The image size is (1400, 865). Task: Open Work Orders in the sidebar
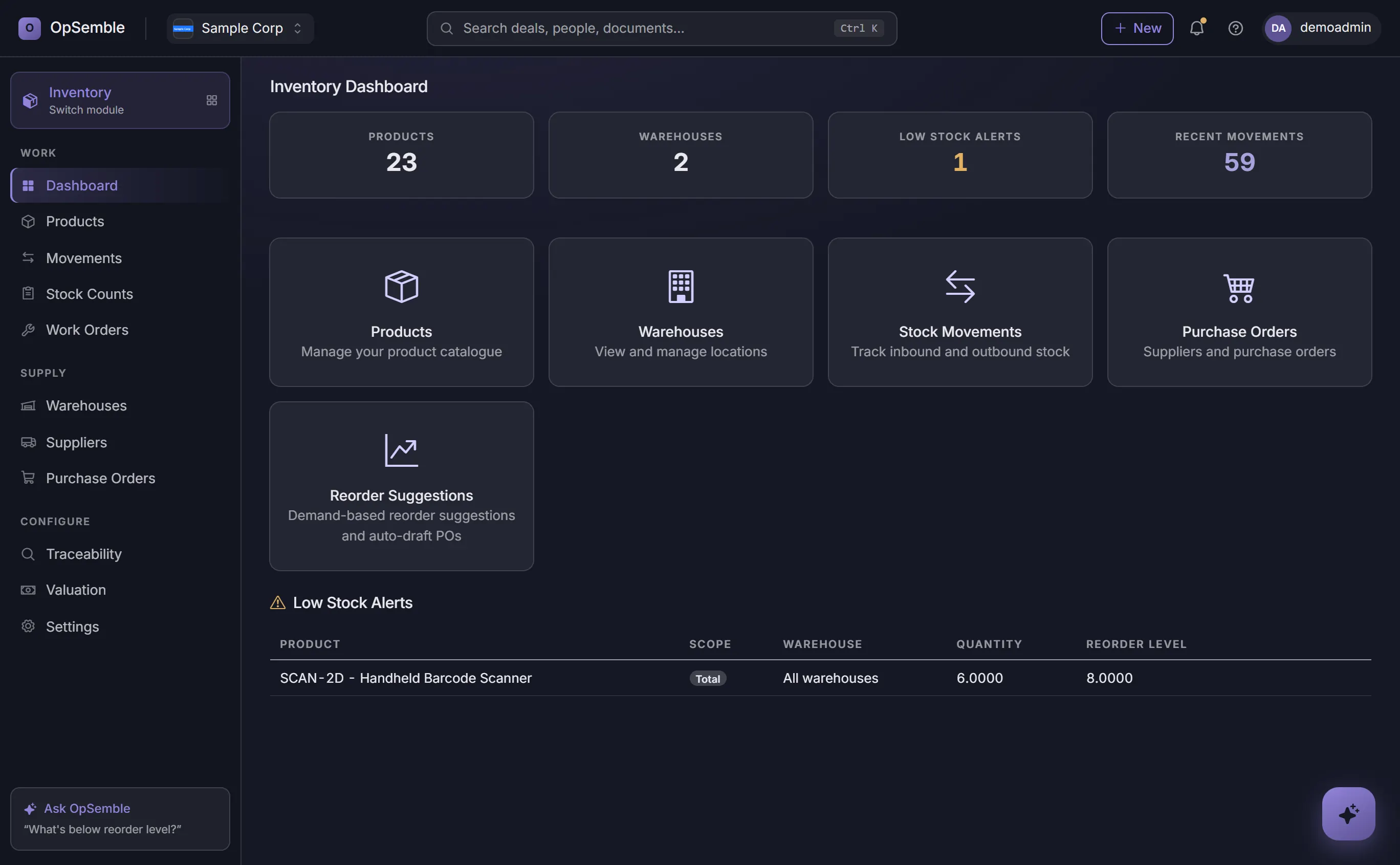pyautogui.click(x=120, y=330)
